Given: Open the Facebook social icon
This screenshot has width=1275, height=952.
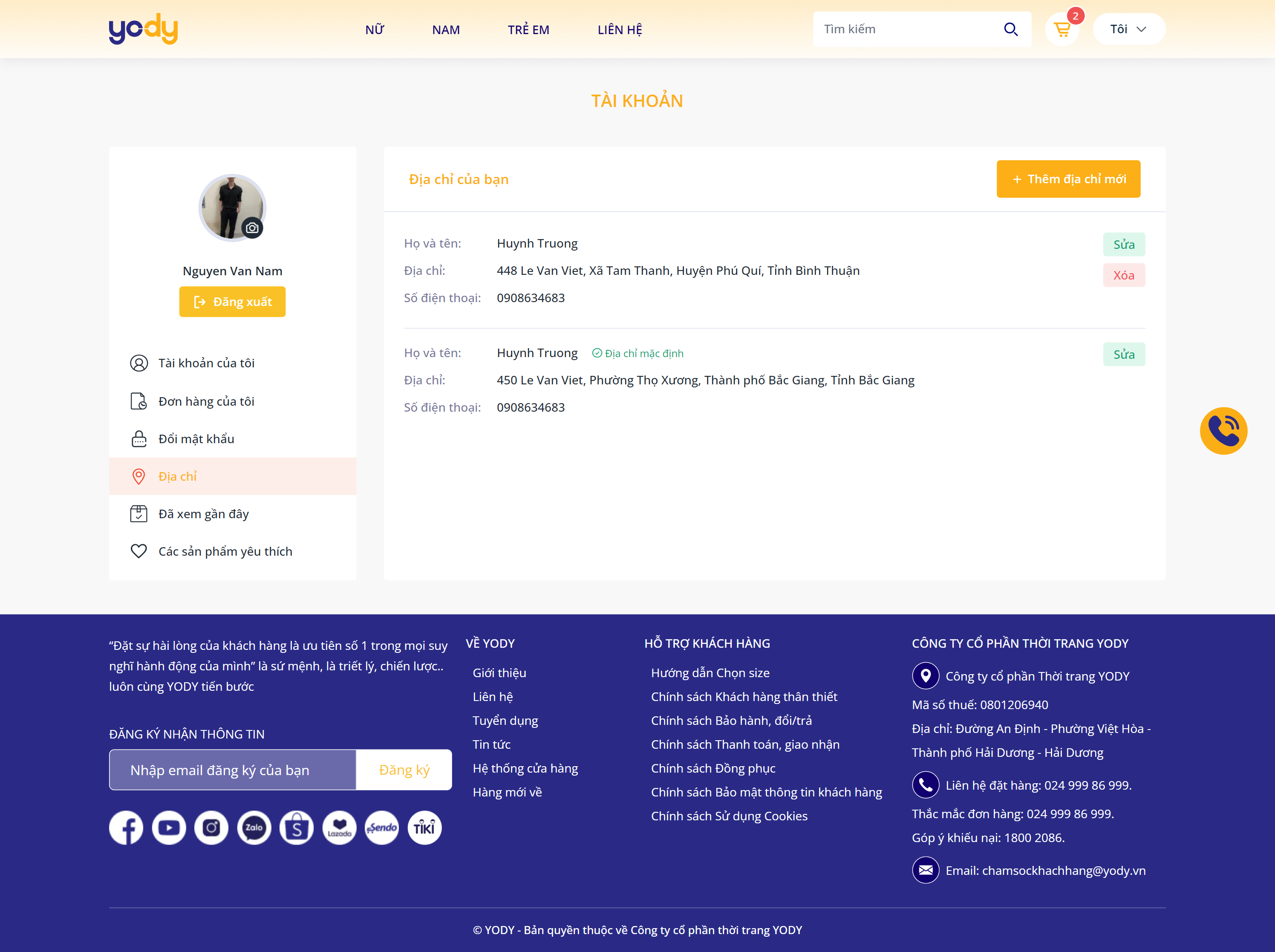Looking at the screenshot, I should tap(126, 828).
